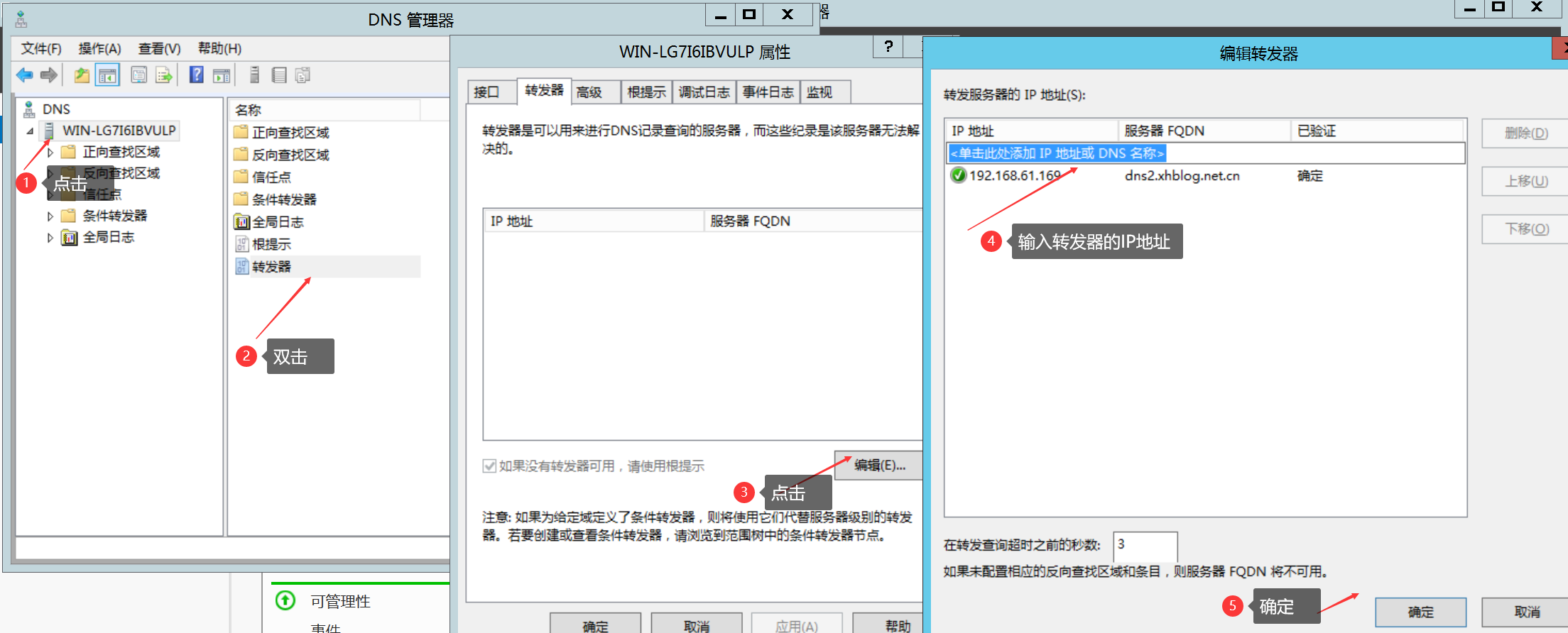Click the DNS Manager title bar app icon
This screenshot has width=1568, height=633.
21,19
